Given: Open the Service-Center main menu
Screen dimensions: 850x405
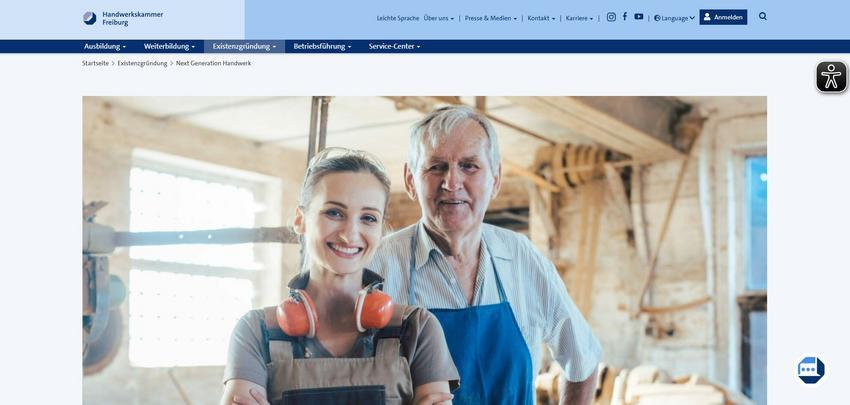Looking at the screenshot, I should (x=394, y=47).
